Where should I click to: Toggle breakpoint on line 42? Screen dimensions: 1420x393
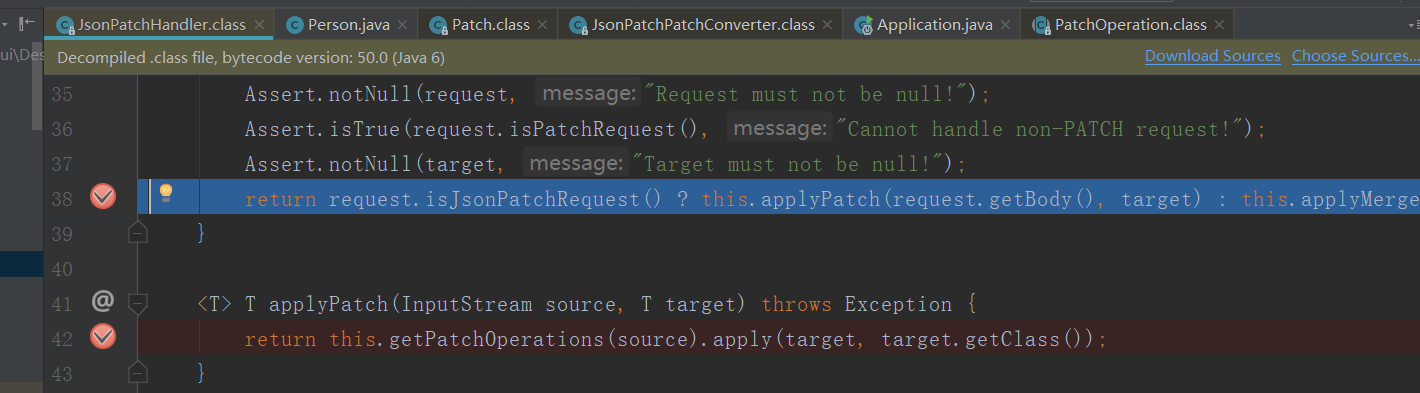click(103, 338)
